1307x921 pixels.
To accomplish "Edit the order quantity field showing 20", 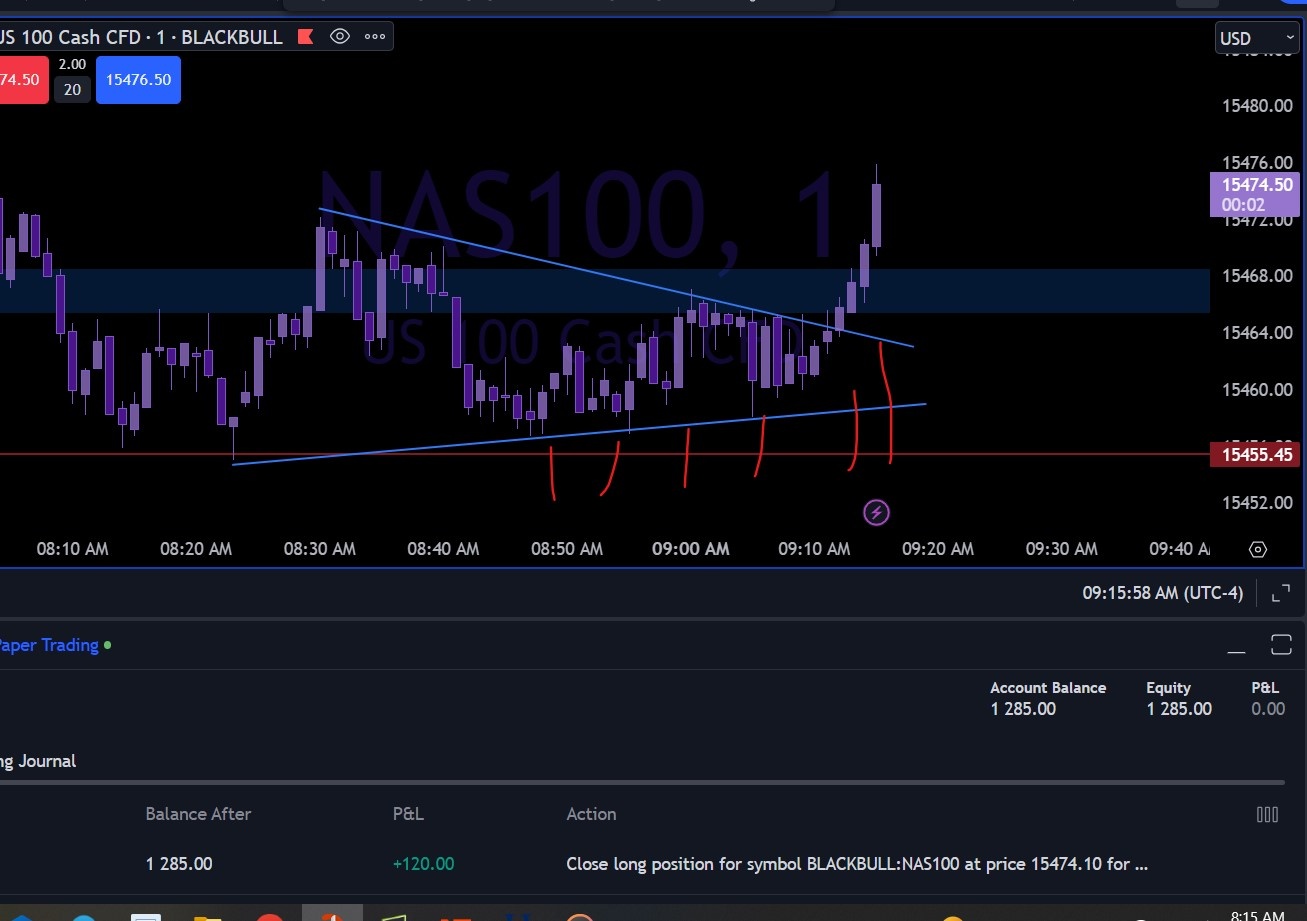I will [x=72, y=90].
